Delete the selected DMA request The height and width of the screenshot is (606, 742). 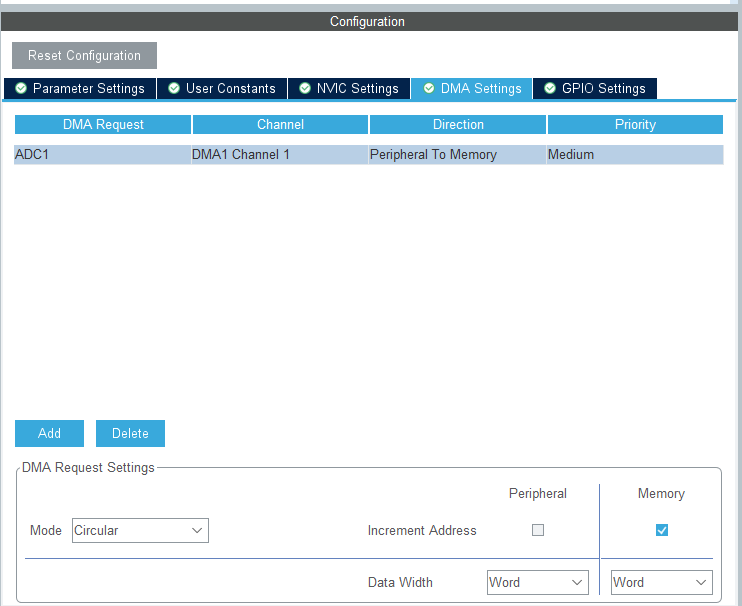click(130, 433)
